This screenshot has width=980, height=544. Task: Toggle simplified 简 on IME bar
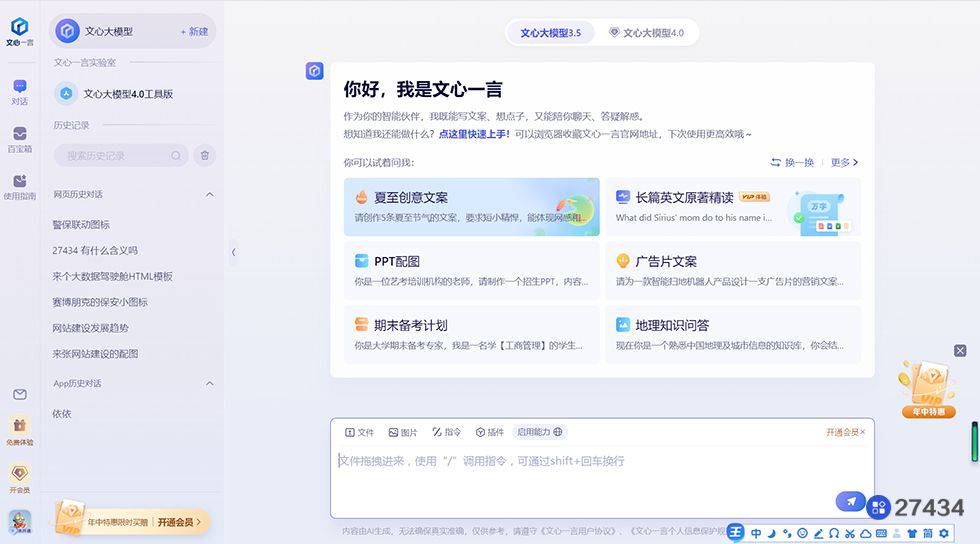(x=928, y=533)
